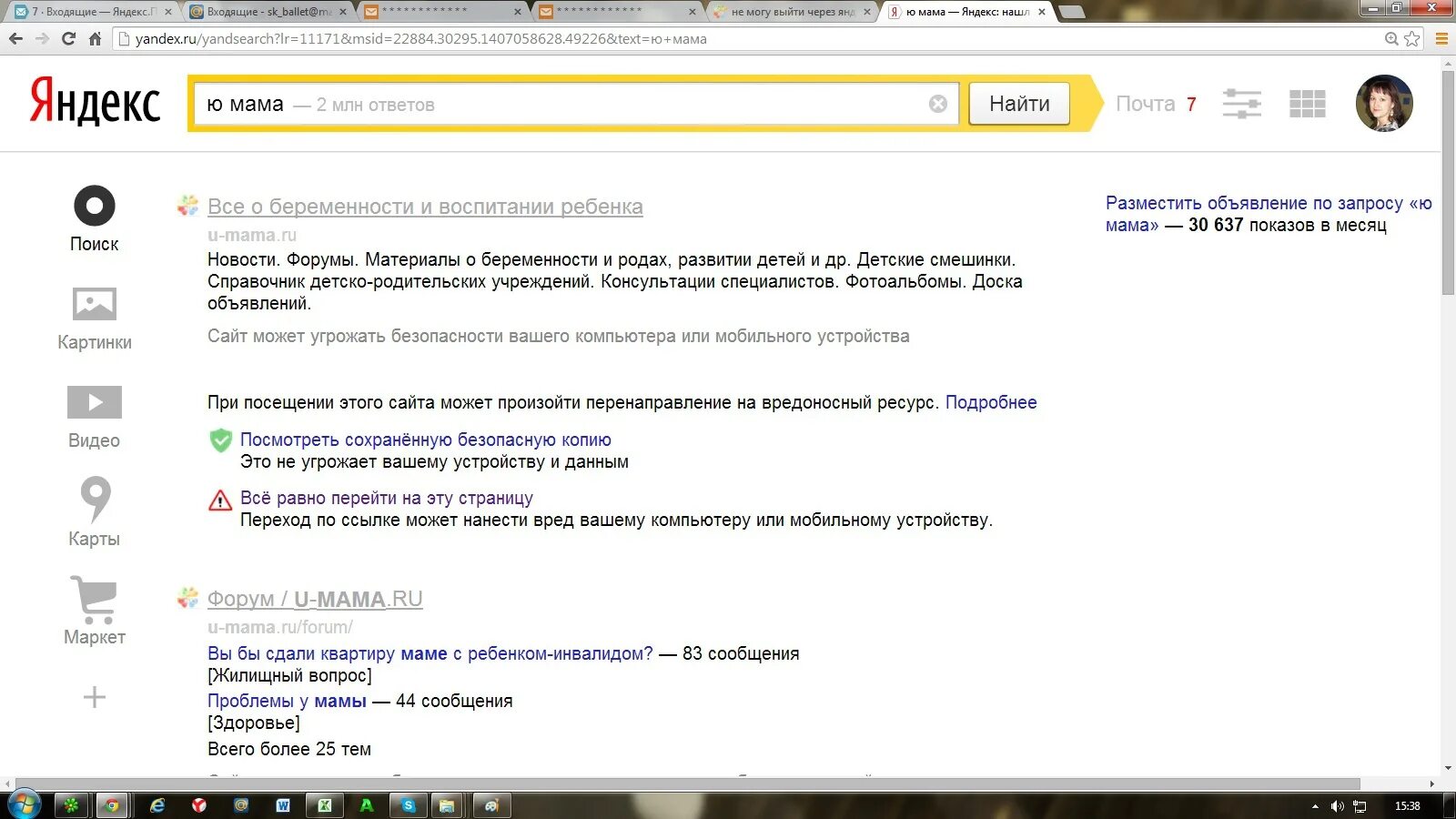The height and width of the screenshot is (819, 1456).
Task: Close the 'ю мама — Яндекс' tab
Action: point(1042,12)
